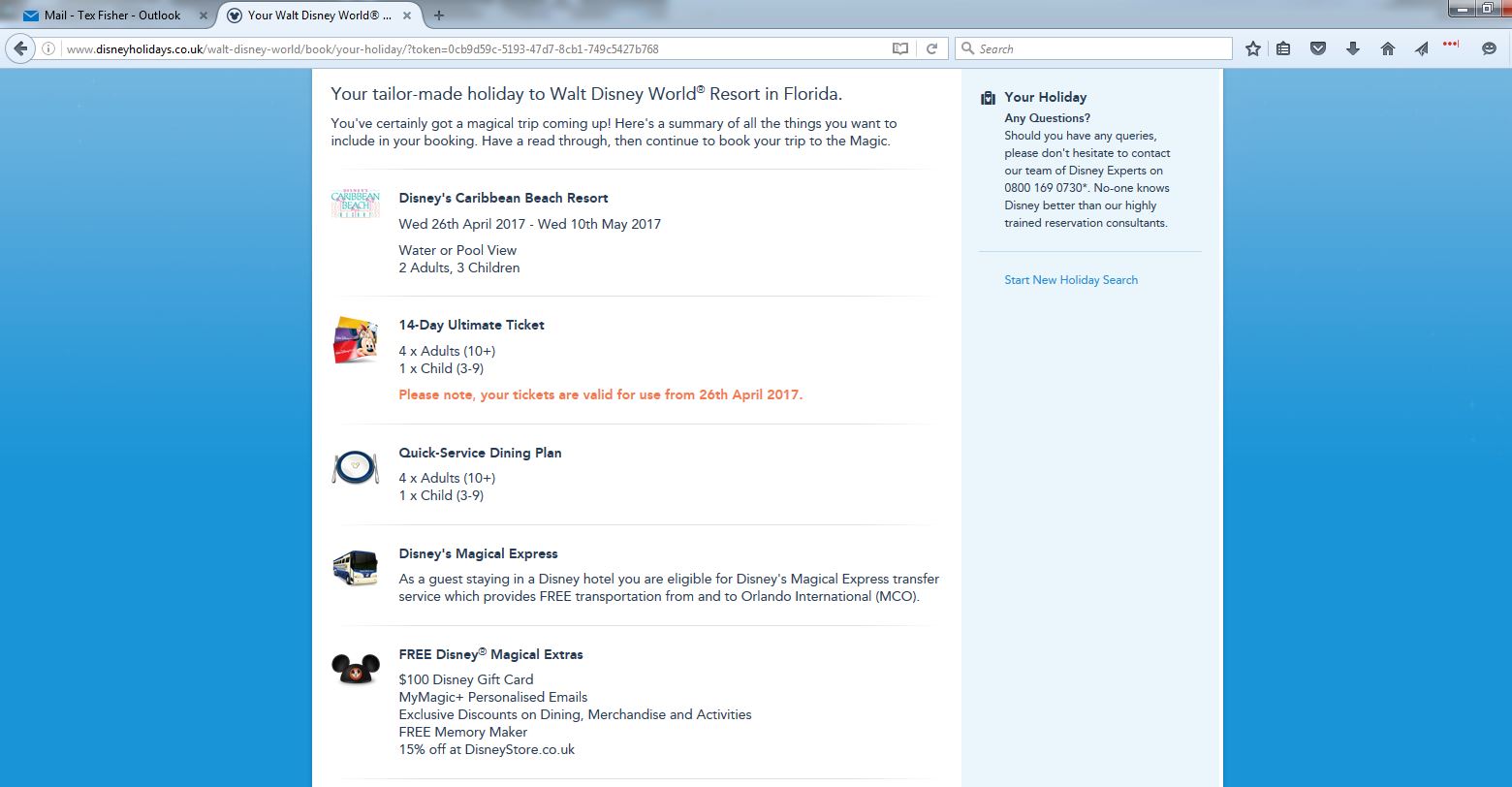Go to the browser home page
This screenshot has height=787, width=1512.
[1388, 48]
